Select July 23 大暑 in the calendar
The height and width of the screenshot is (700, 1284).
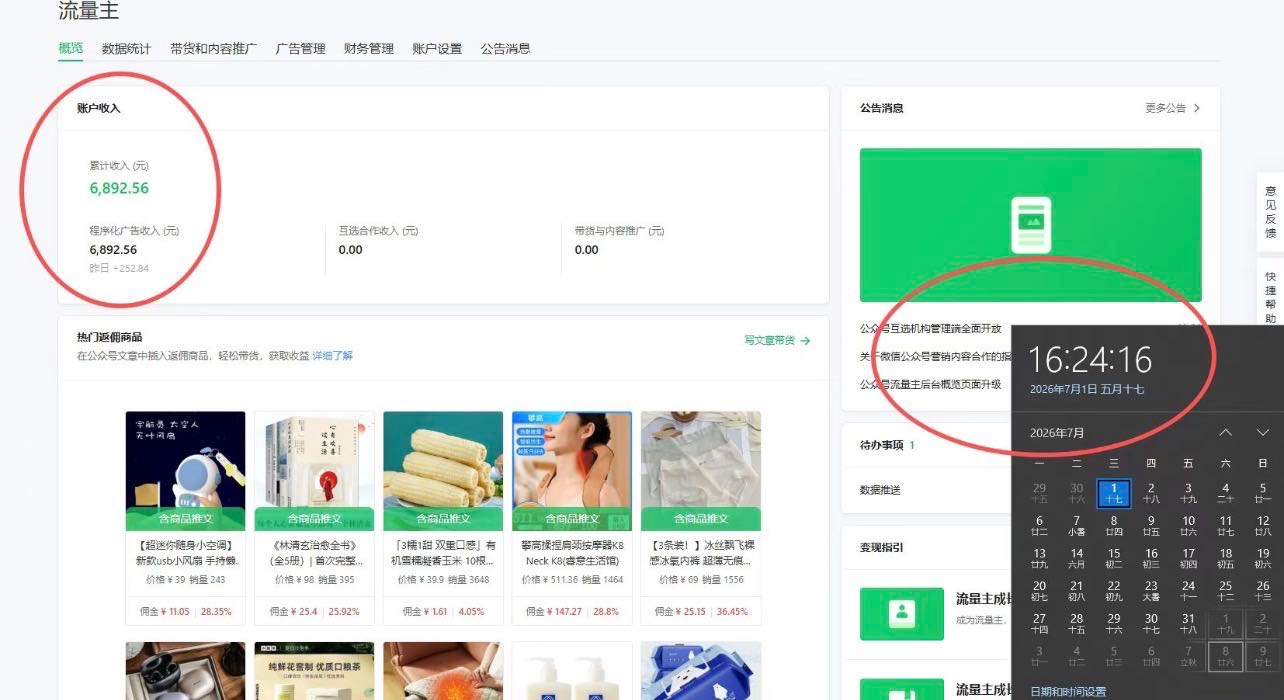tap(1151, 590)
